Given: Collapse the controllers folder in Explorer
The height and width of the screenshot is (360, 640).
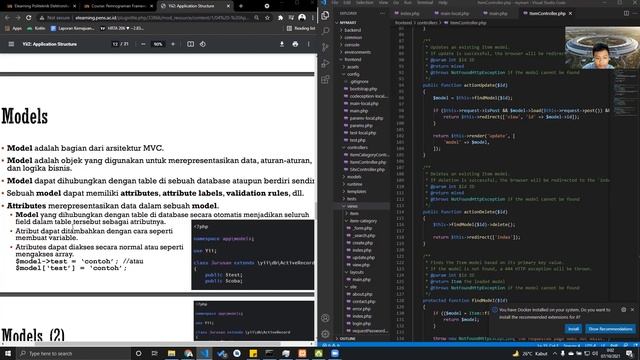Looking at the screenshot, I should click(x=357, y=147).
